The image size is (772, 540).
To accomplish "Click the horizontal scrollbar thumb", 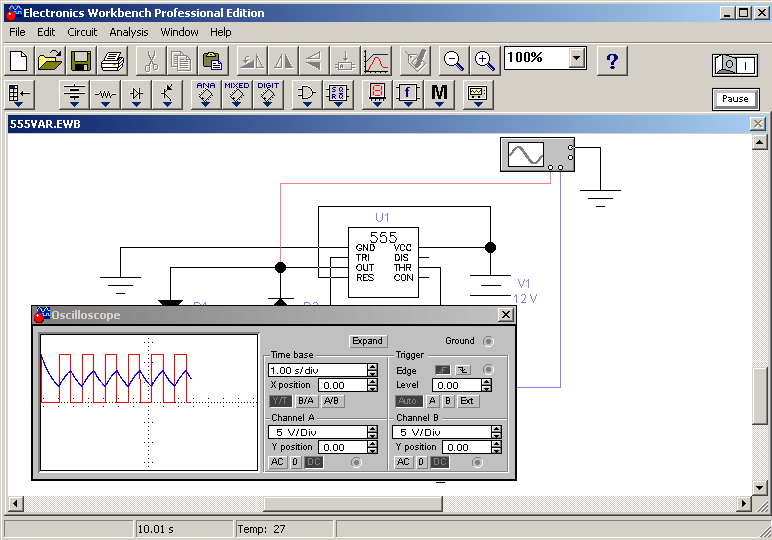I will [353, 504].
